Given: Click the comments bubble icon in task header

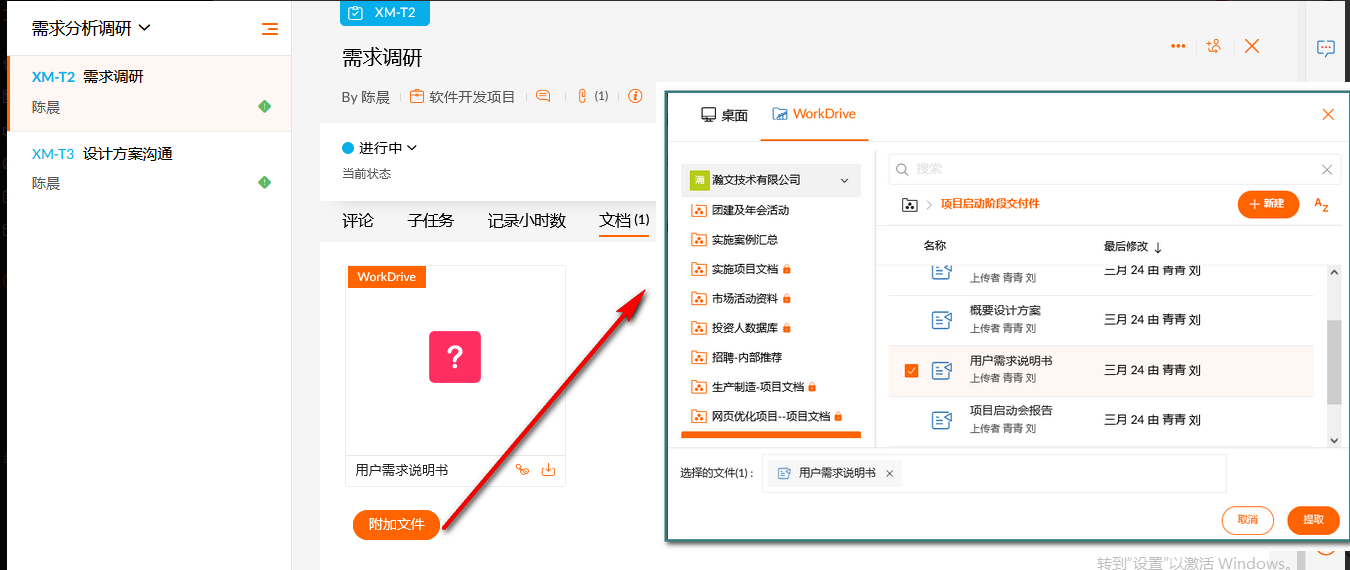Looking at the screenshot, I should (x=543, y=97).
